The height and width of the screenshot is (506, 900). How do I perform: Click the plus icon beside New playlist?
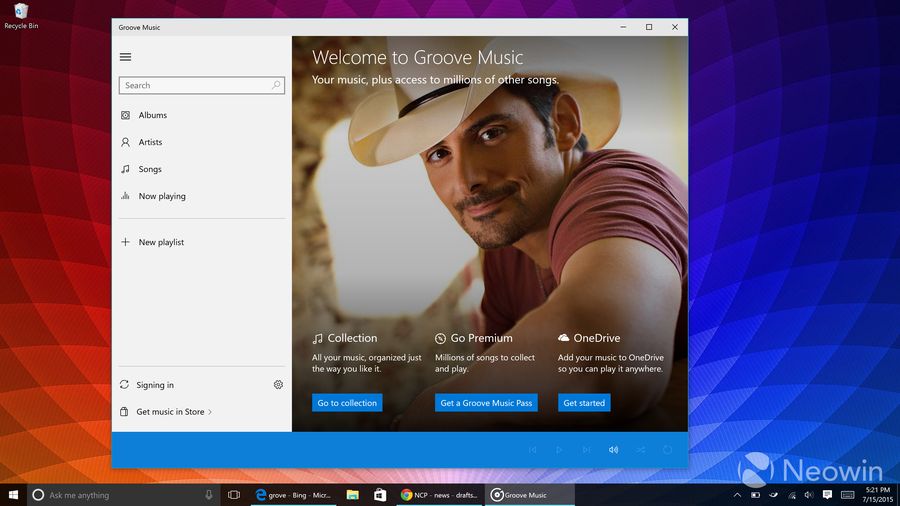pos(125,242)
